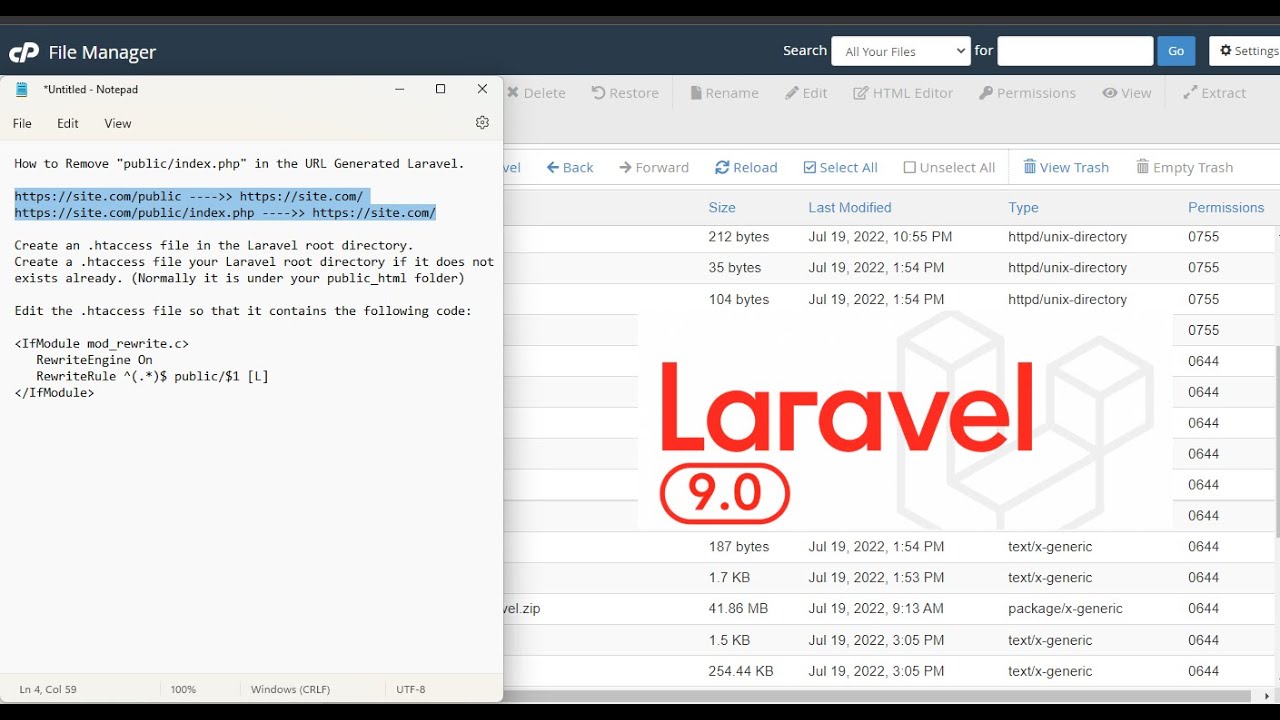This screenshot has height=720, width=1280.
Task: Reload the File Manager listing
Action: pyautogui.click(x=746, y=167)
